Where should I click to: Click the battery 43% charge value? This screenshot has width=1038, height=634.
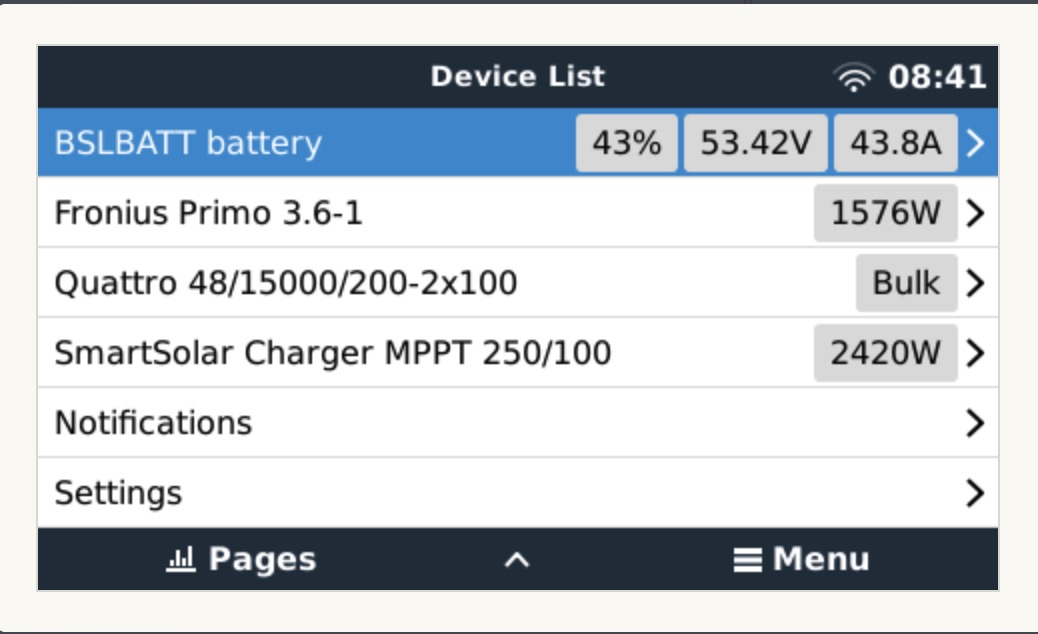627,143
